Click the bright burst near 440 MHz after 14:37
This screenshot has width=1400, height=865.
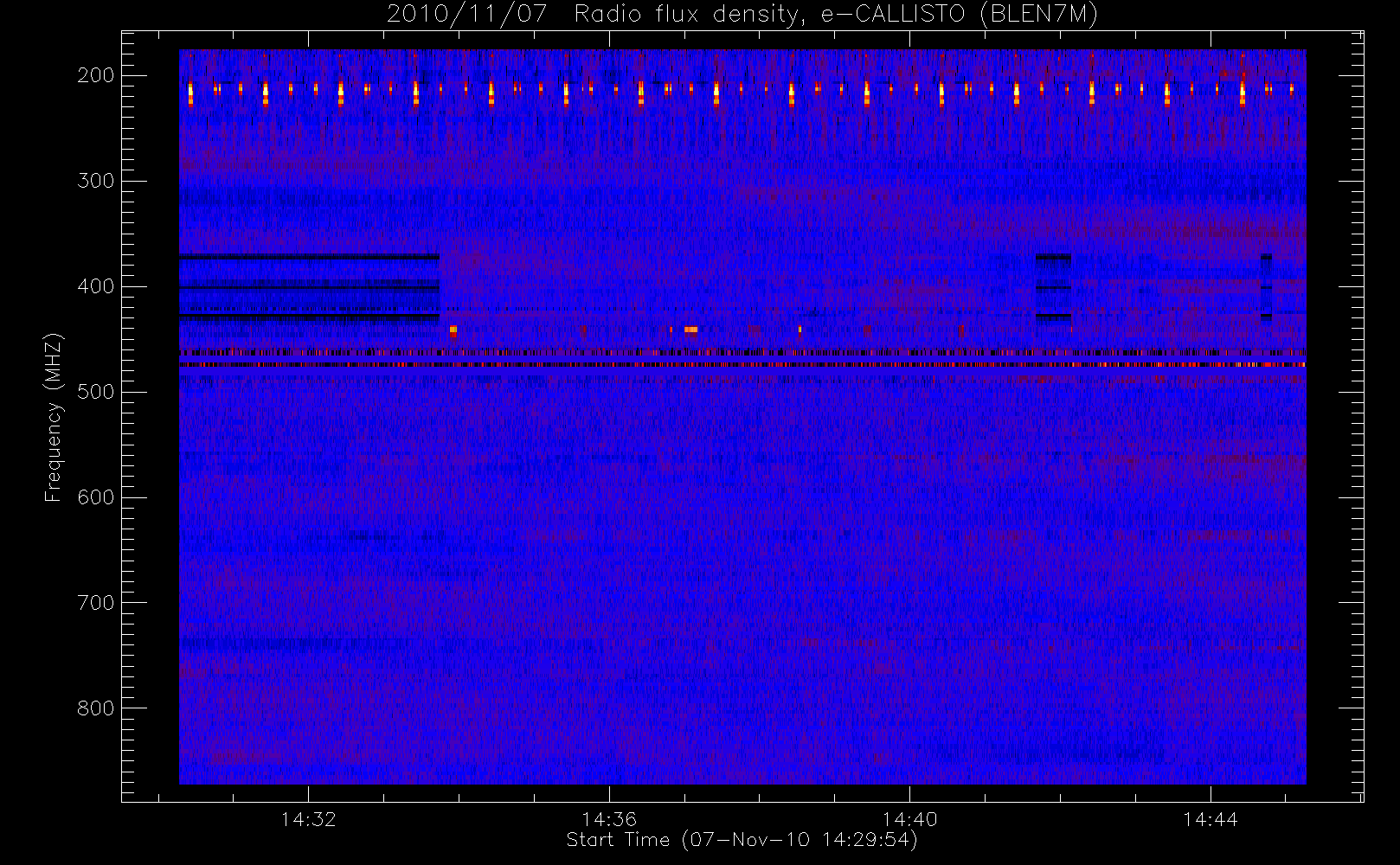[x=690, y=330]
